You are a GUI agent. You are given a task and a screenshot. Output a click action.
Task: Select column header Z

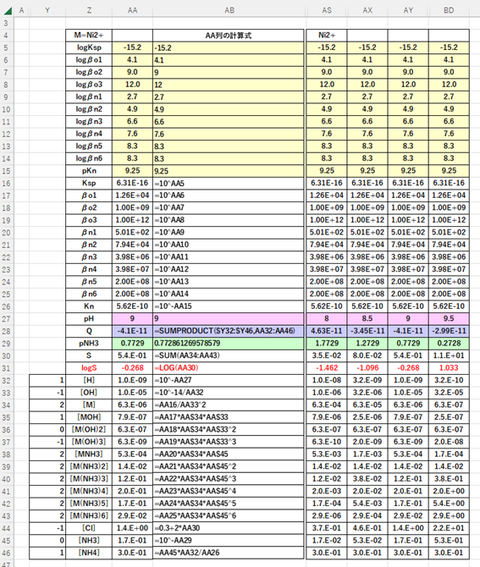[x=89, y=10]
